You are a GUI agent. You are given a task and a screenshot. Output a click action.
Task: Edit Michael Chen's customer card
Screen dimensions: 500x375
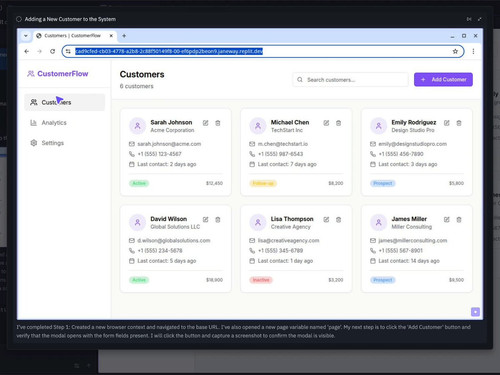[x=326, y=123]
